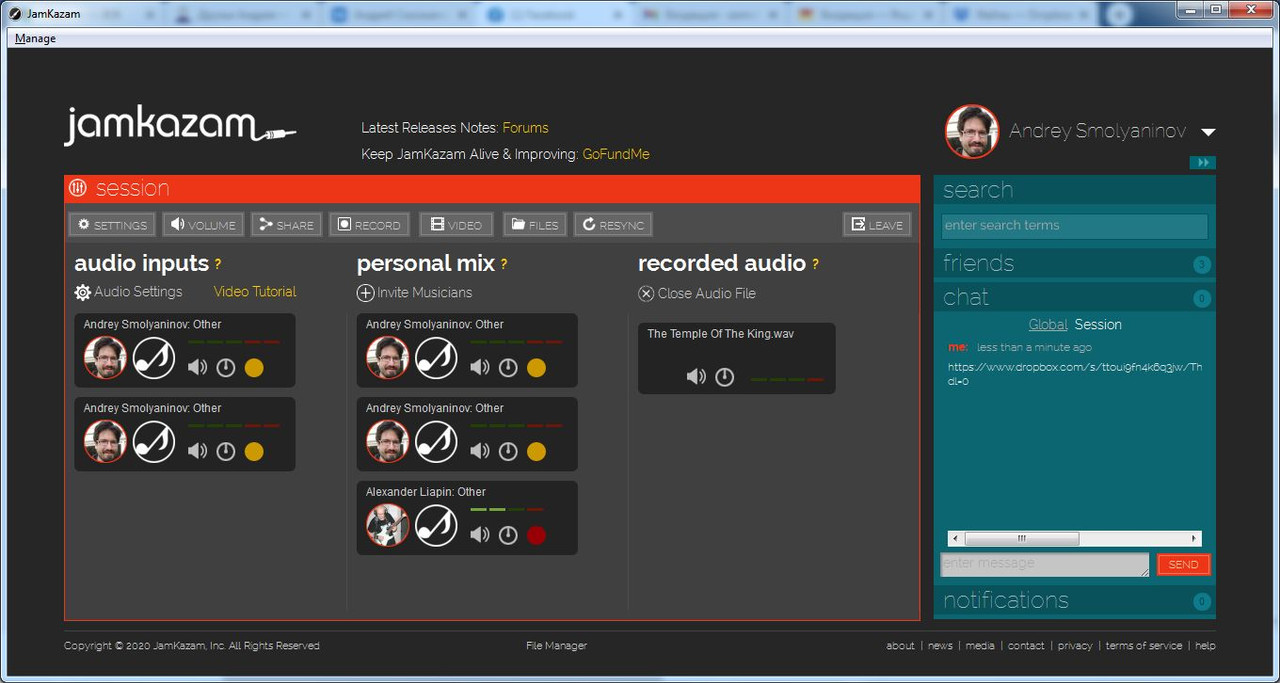Image resolution: width=1280 pixels, height=683 pixels.
Task: Mute the second Andrey track in personal mix
Action: [x=480, y=451]
